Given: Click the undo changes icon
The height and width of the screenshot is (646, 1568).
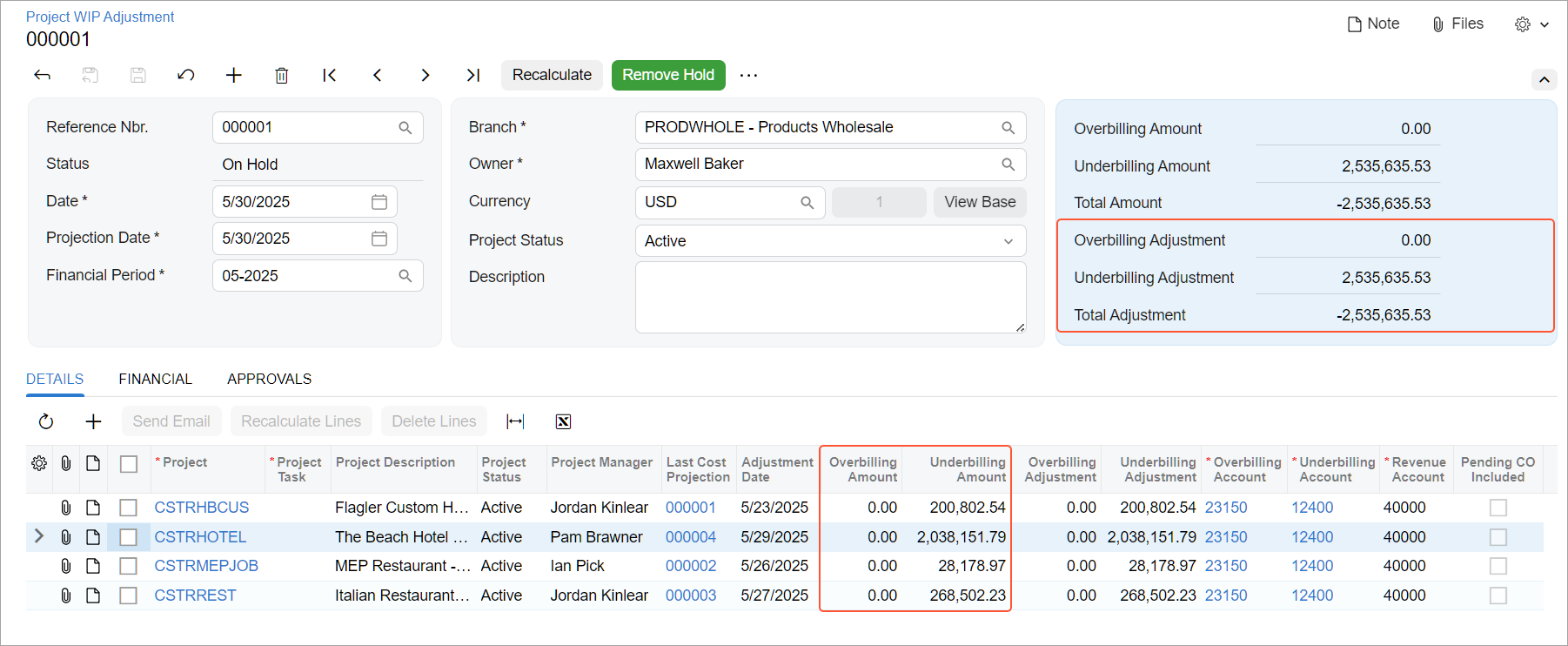Looking at the screenshot, I should tap(185, 76).
